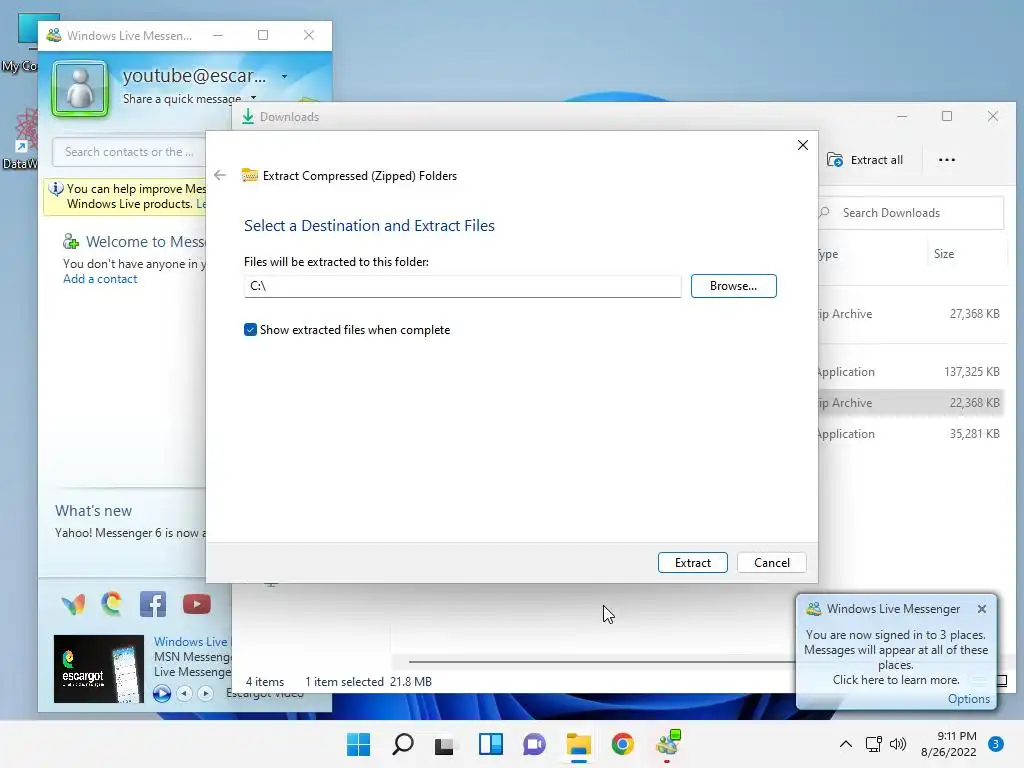The image size is (1024, 768).
Task: Click the volume icon in system tray
Action: (898, 744)
